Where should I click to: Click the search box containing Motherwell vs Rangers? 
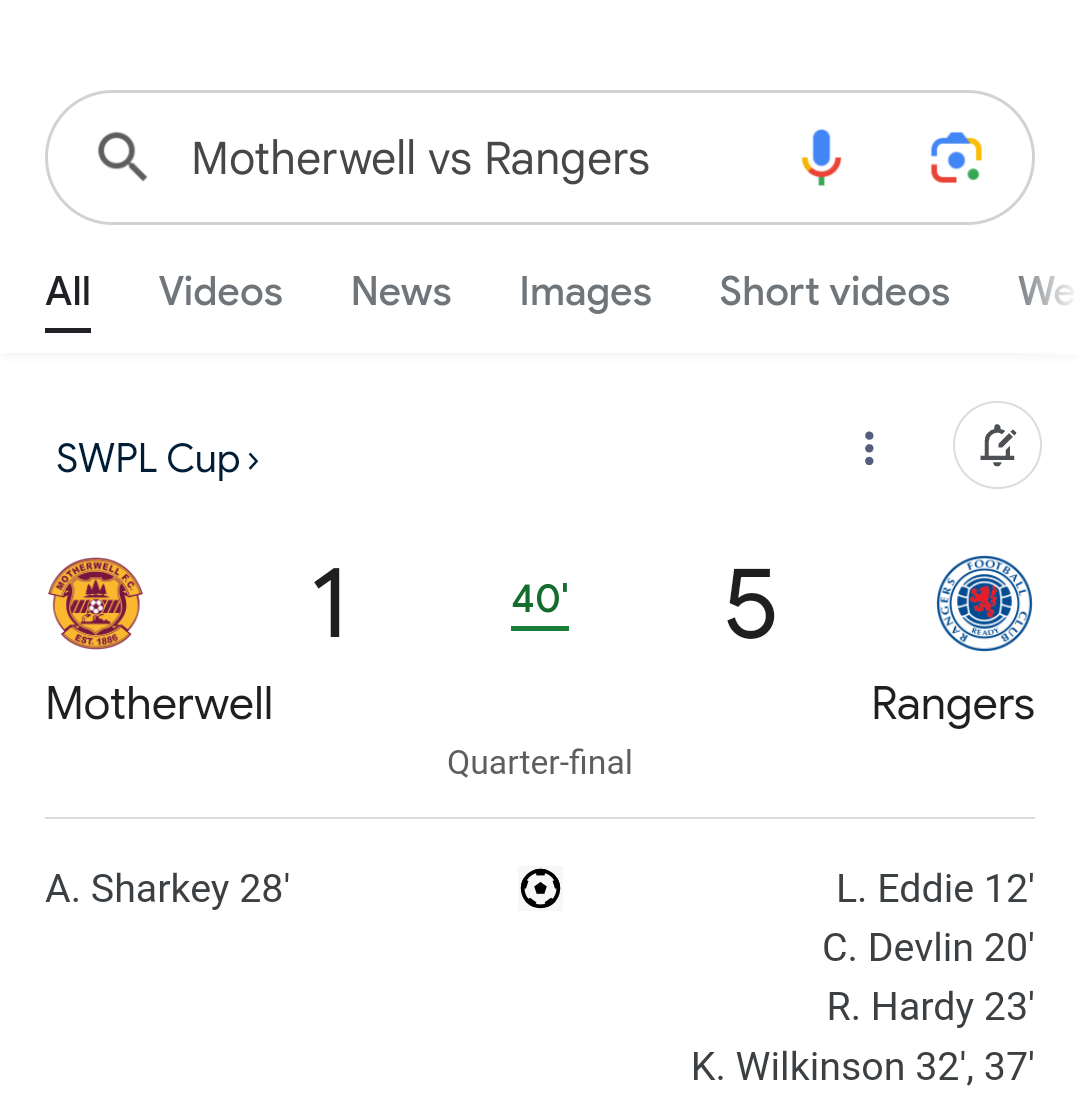click(540, 157)
